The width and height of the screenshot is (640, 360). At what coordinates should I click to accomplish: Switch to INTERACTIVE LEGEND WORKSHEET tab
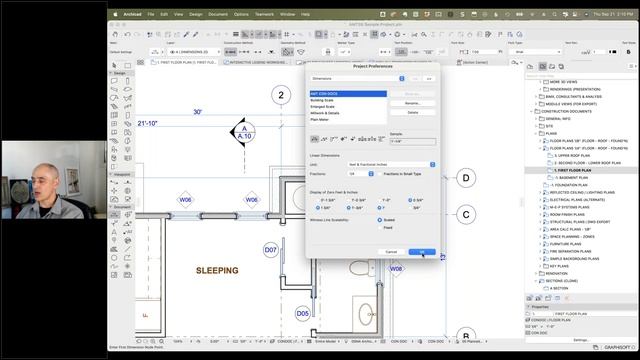click(x=256, y=62)
